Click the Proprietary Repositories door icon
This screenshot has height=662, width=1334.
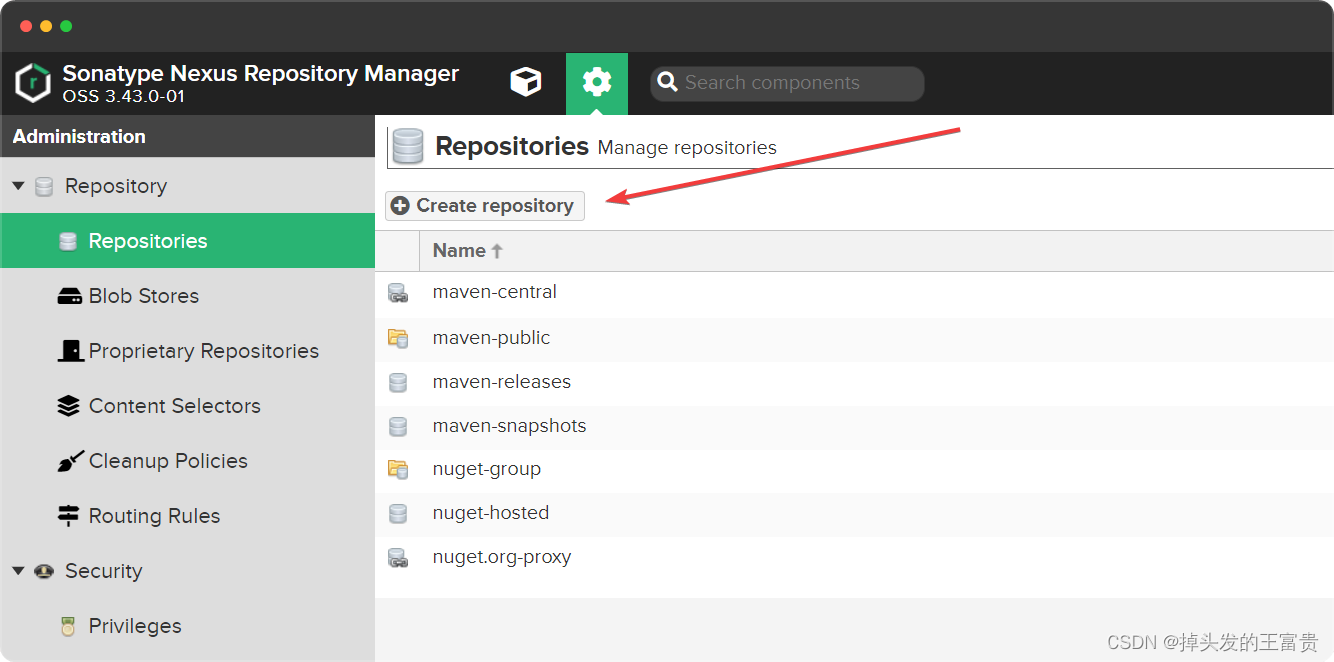tap(70, 351)
